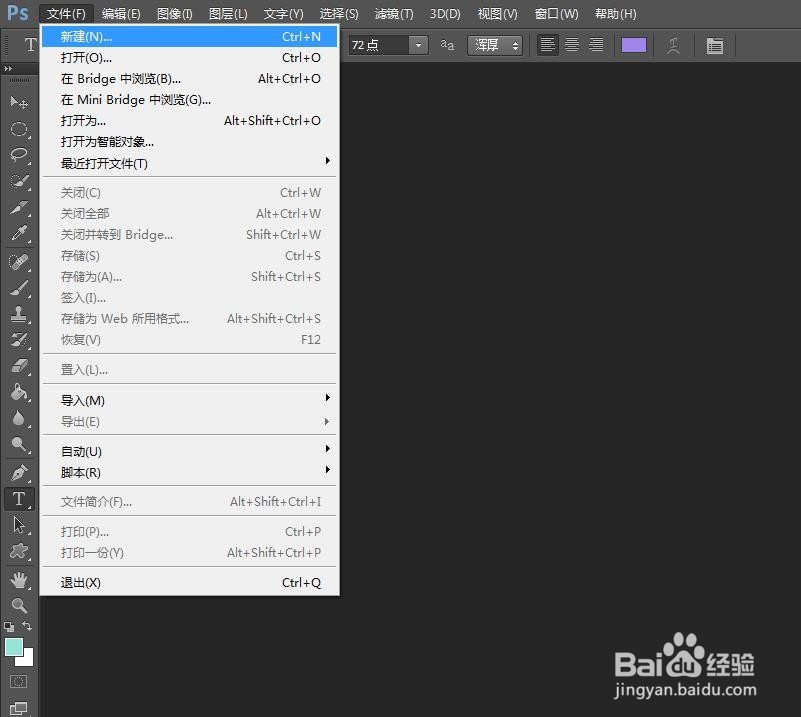Swap foreground and background colors
Image resolution: width=801 pixels, height=717 pixels.
click(x=27, y=626)
